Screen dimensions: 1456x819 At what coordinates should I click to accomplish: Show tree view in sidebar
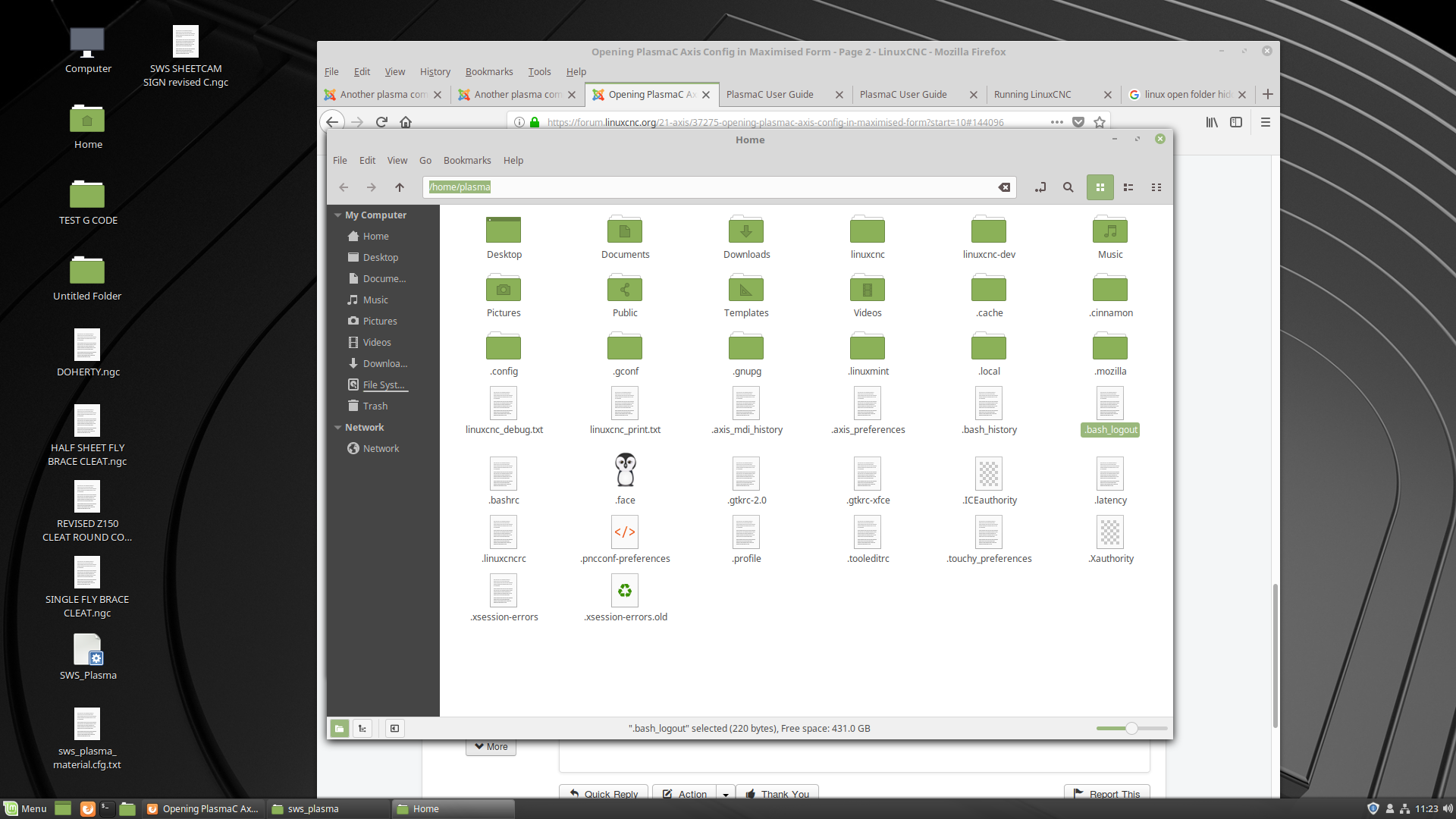click(x=362, y=728)
